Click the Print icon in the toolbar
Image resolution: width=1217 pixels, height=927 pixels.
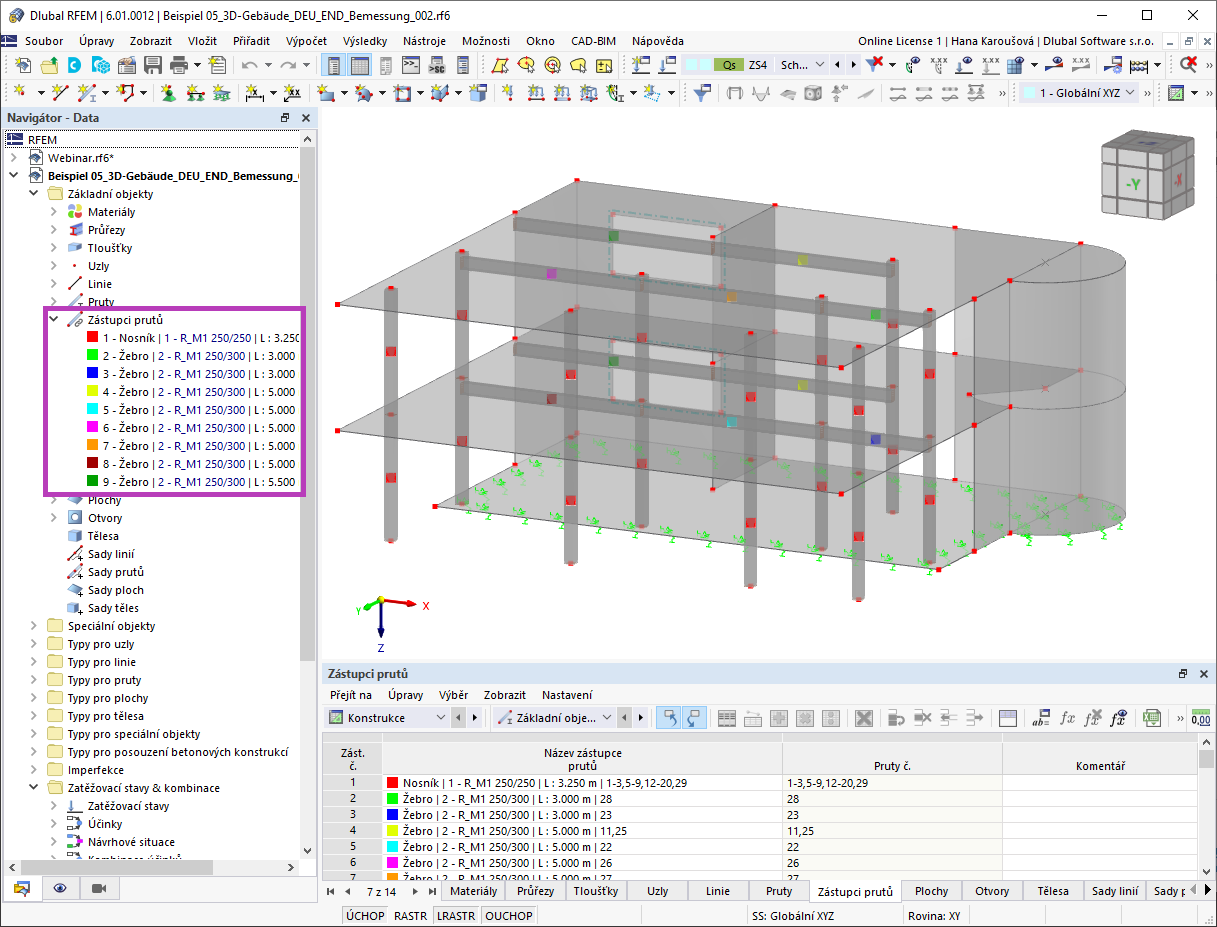(179, 65)
